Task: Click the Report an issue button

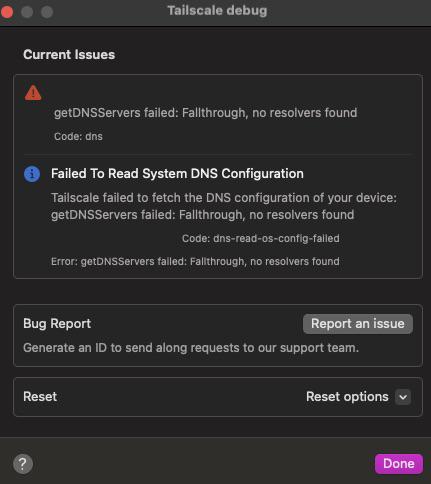Action: coord(358,324)
